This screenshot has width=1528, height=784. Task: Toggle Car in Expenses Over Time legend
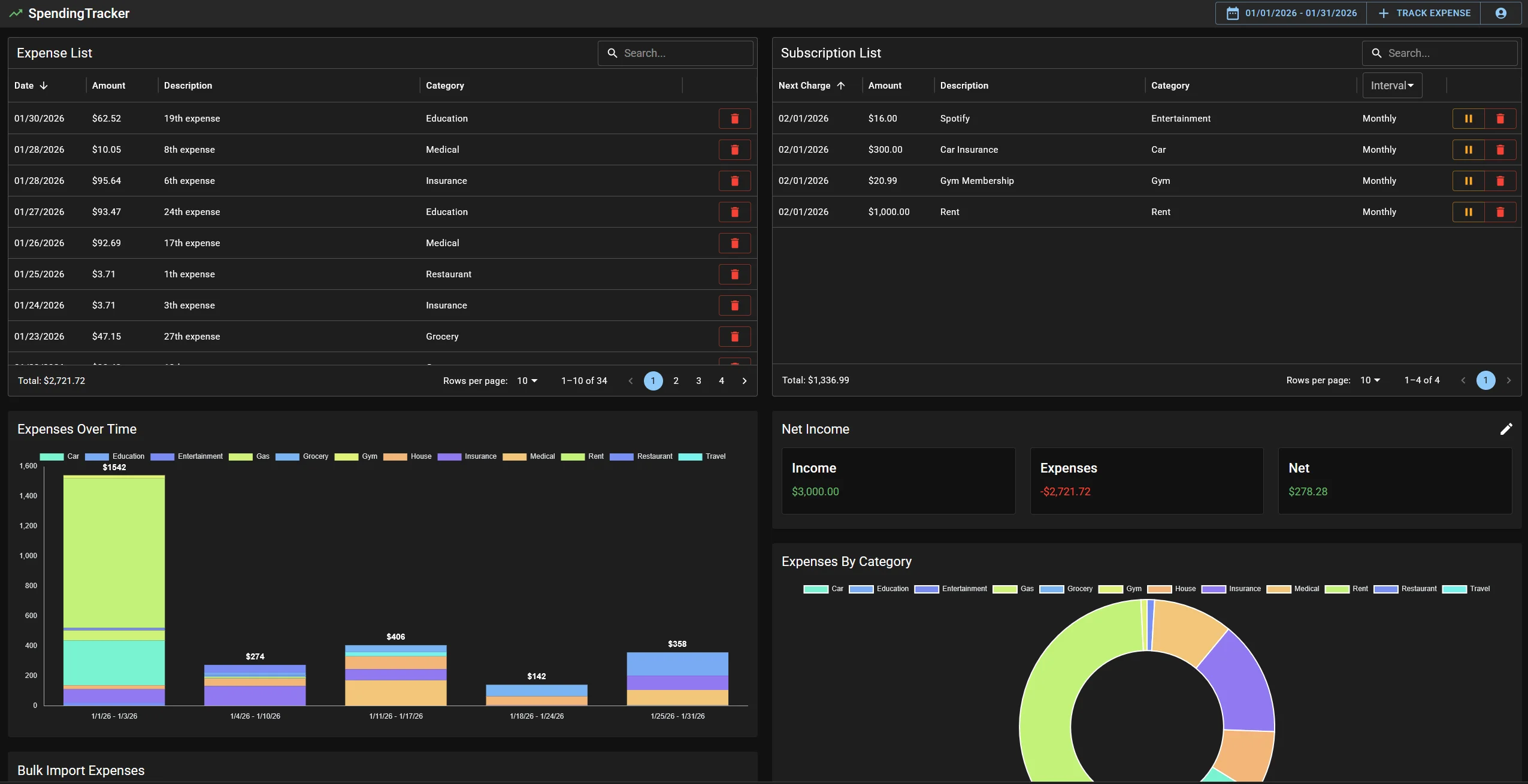click(59, 456)
